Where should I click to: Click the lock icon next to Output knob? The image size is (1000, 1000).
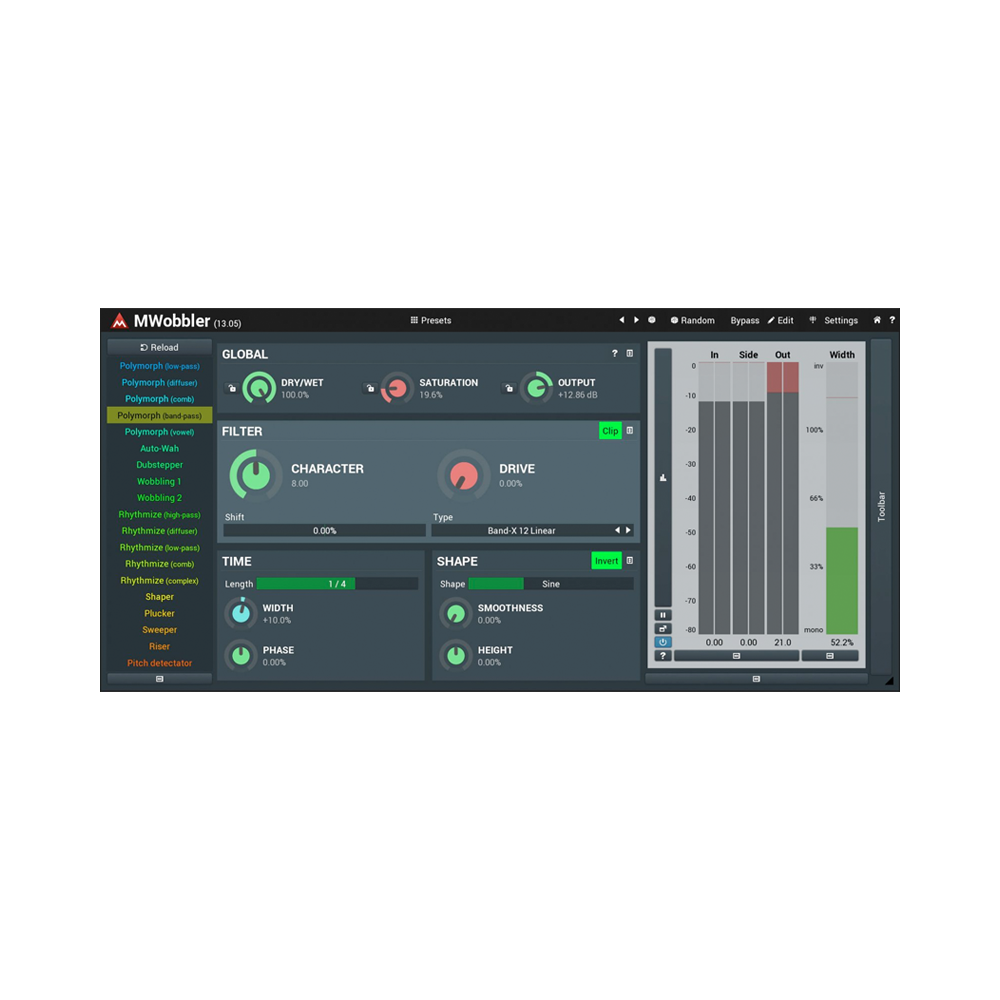pos(508,389)
